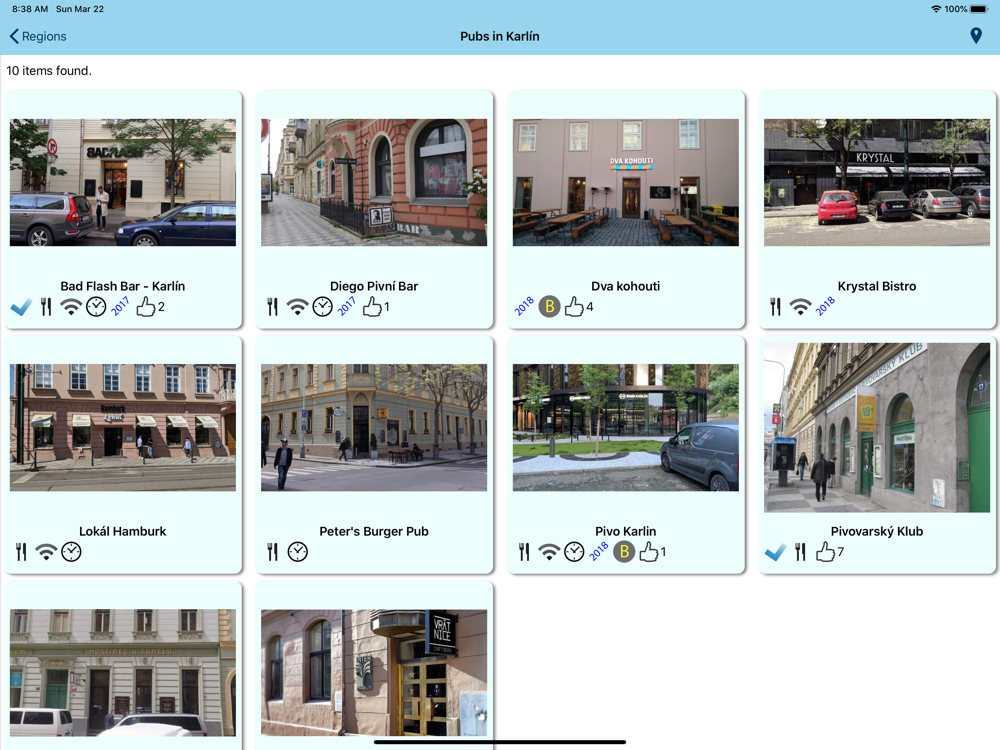Click the Diego Pivní Bar food icon
Image resolution: width=1000 pixels, height=750 pixels.
[273, 307]
